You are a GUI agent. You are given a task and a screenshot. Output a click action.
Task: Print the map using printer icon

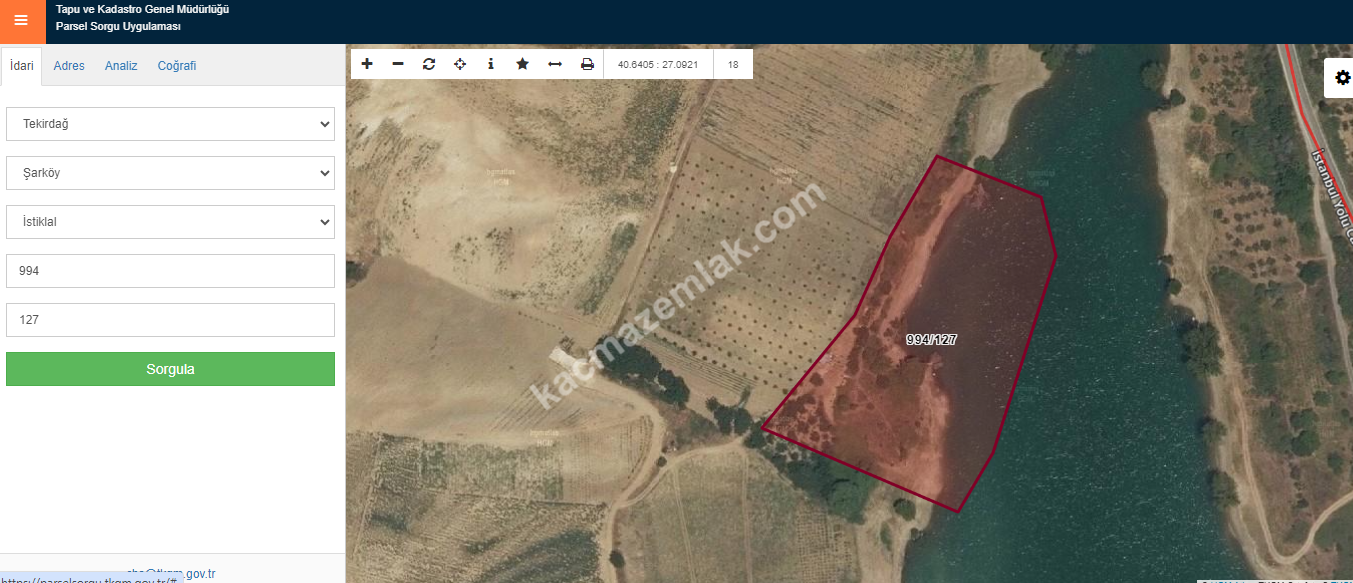coord(587,64)
